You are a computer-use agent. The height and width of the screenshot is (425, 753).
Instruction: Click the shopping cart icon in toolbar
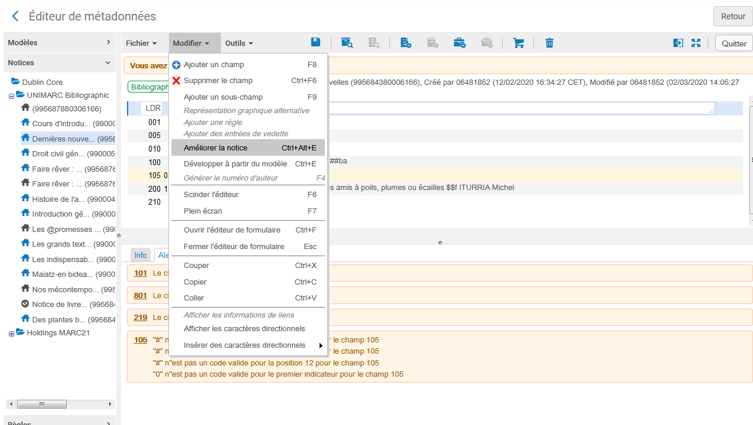click(x=518, y=43)
